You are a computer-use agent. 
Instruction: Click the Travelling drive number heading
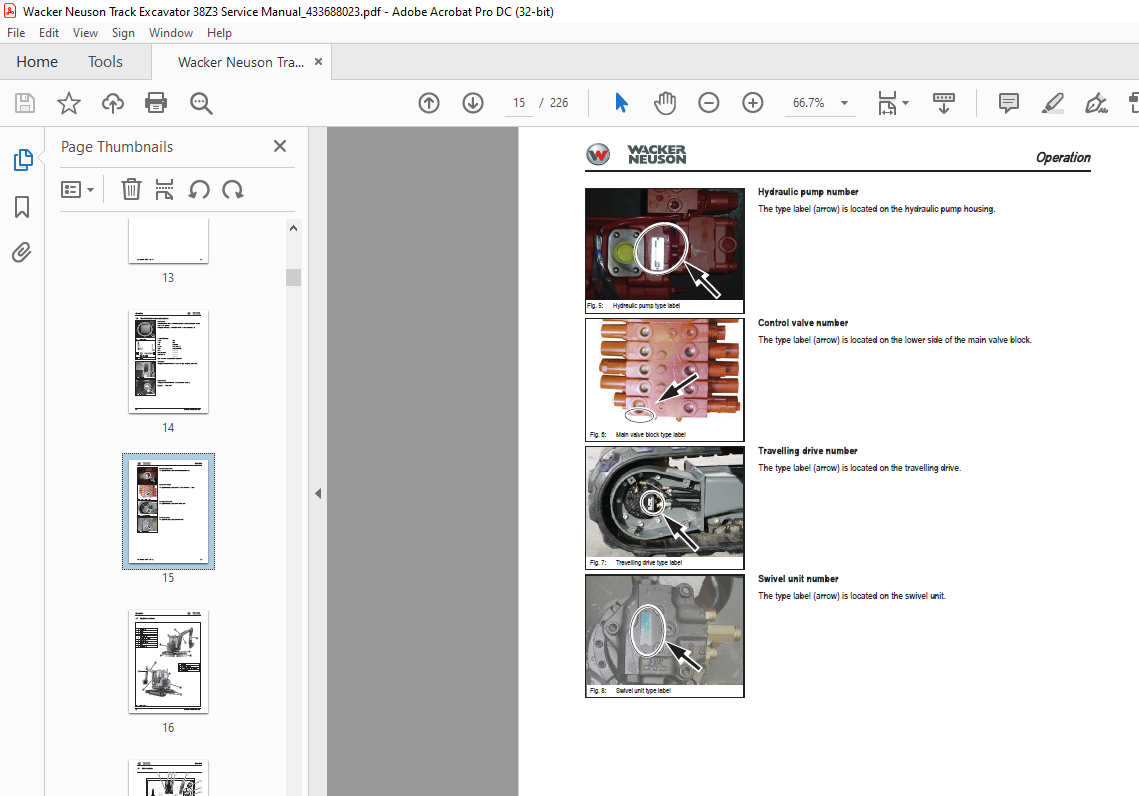807,451
